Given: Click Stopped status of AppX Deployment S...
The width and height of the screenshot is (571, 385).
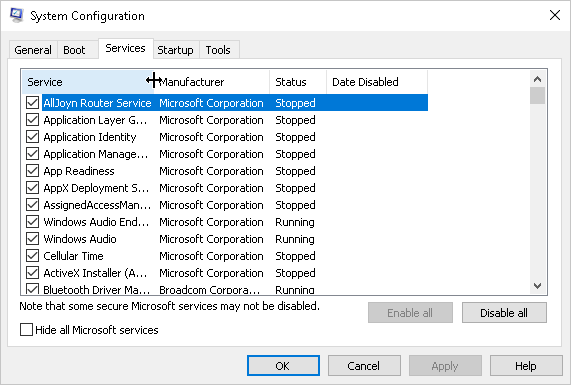Looking at the screenshot, I should click(295, 188).
